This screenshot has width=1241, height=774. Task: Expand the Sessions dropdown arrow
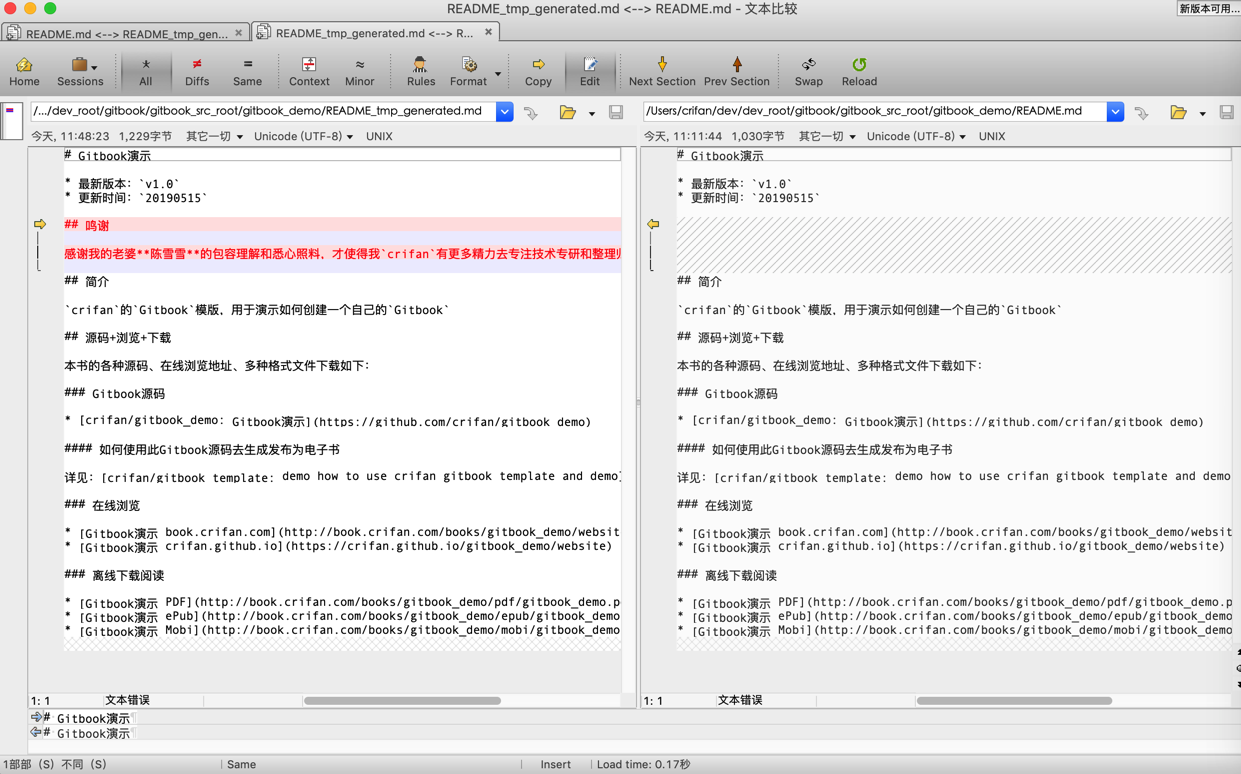click(95, 67)
